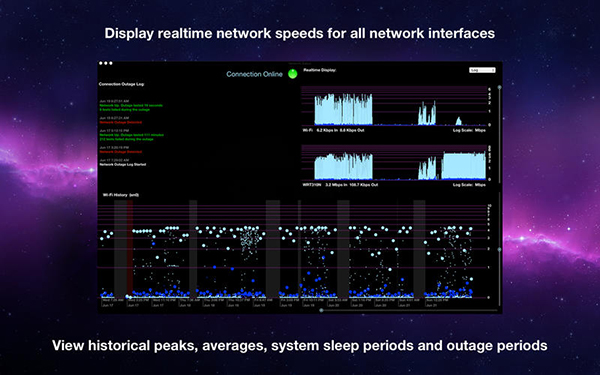Viewport: 600px width, 375px height.
Task: Click the WRT310N '3.2 Mbps In' speed readout
Action: 335,185
